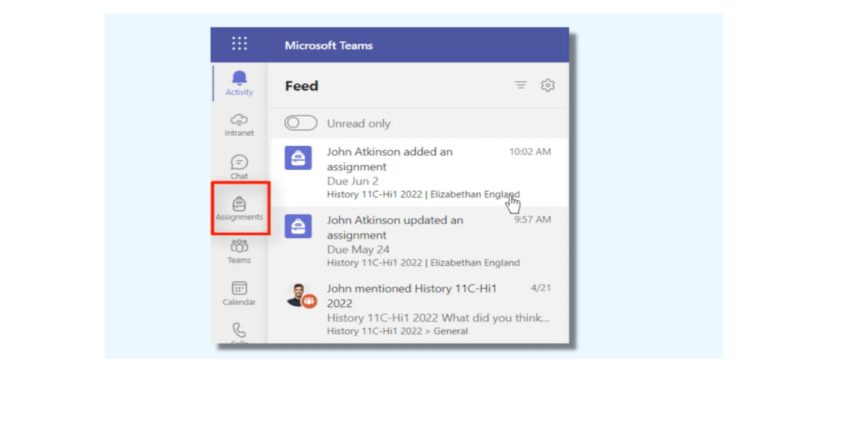Open the app launcher grid icon
Viewport: 850px width, 425px height.
(239, 43)
